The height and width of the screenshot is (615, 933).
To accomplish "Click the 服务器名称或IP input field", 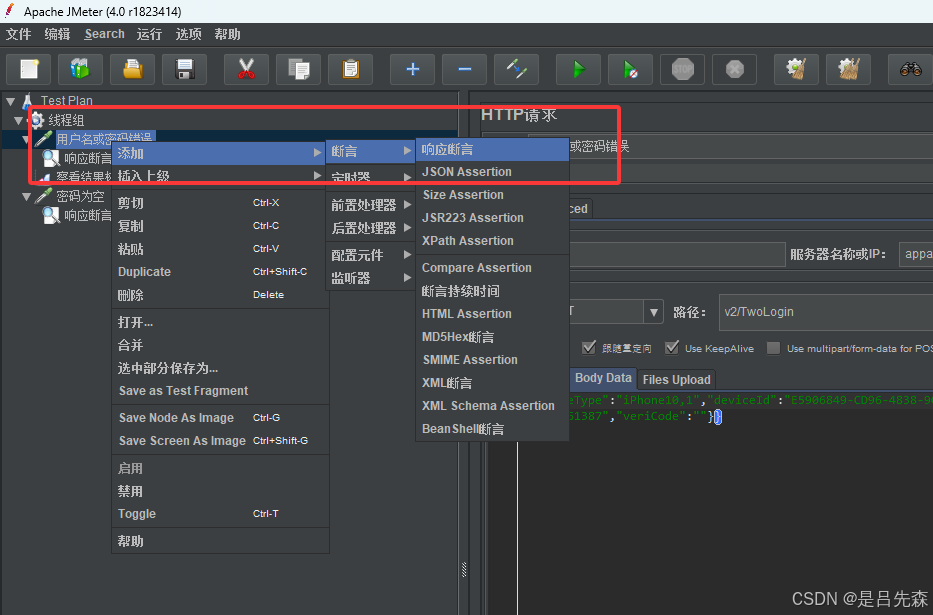I will tap(916, 254).
